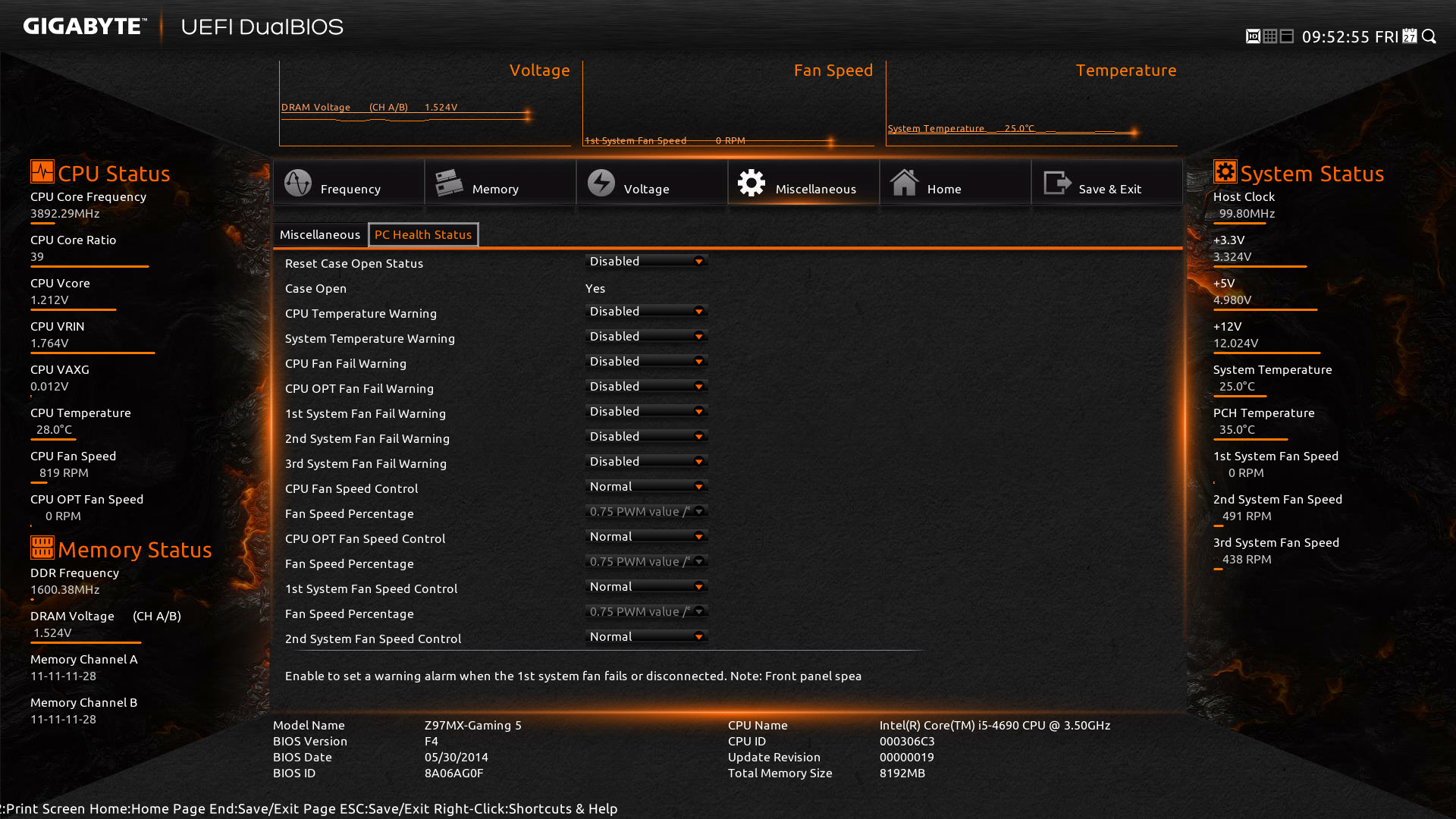Click the +12V reading 12.024V
1456x819 pixels.
(x=1235, y=343)
